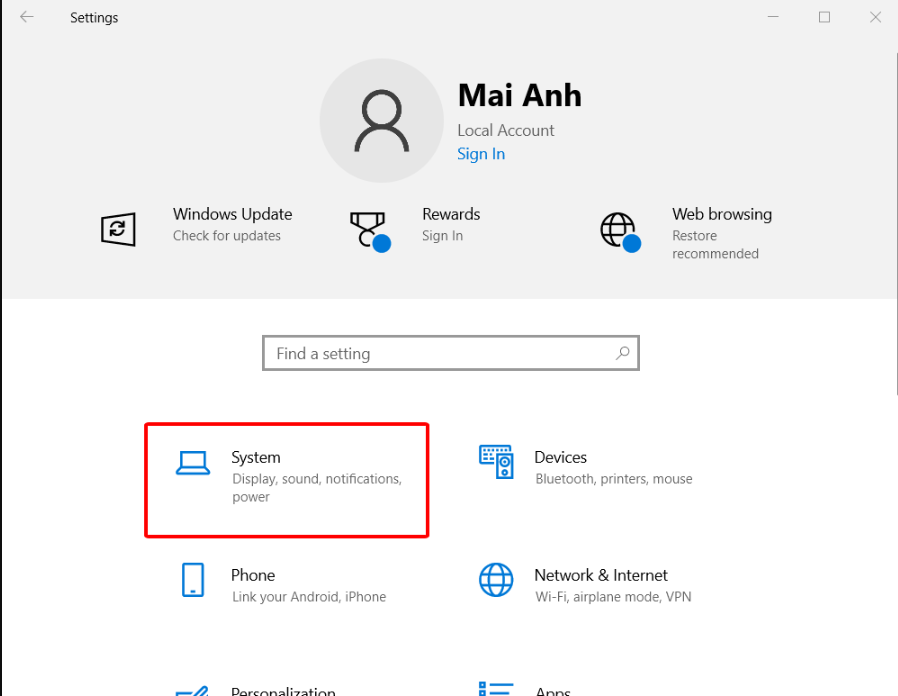Maximize the Settings window
The image size is (898, 696).
tap(824, 17)
